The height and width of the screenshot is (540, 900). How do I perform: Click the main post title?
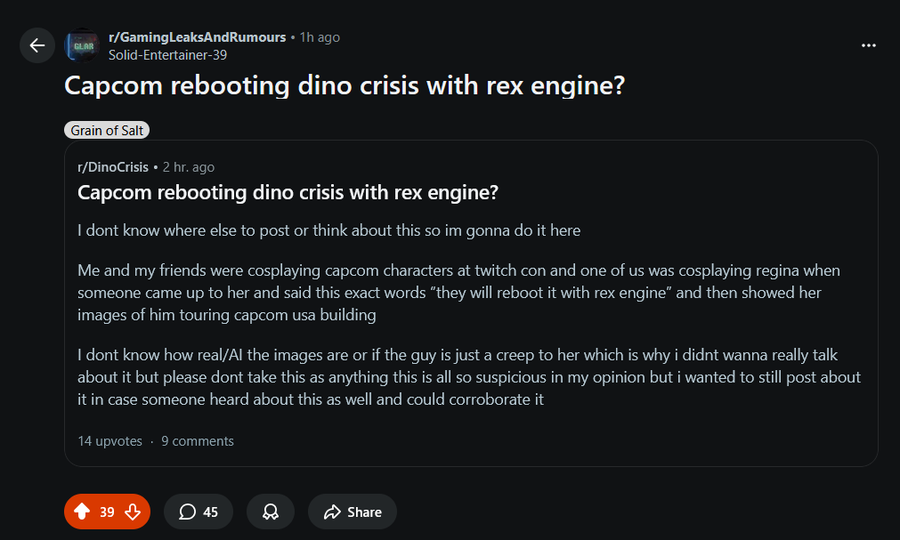(x=345, y=86)
